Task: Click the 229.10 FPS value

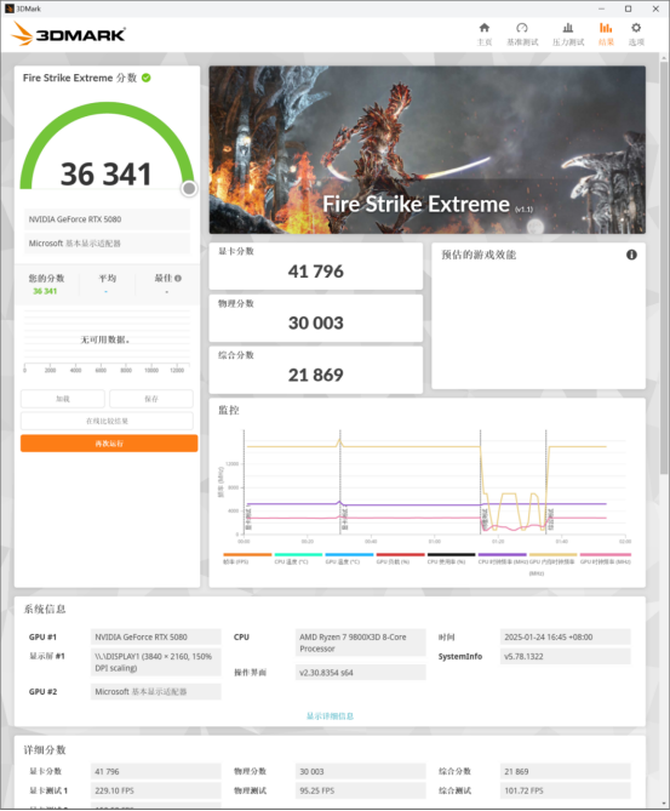Action: (x=156, y=790)
